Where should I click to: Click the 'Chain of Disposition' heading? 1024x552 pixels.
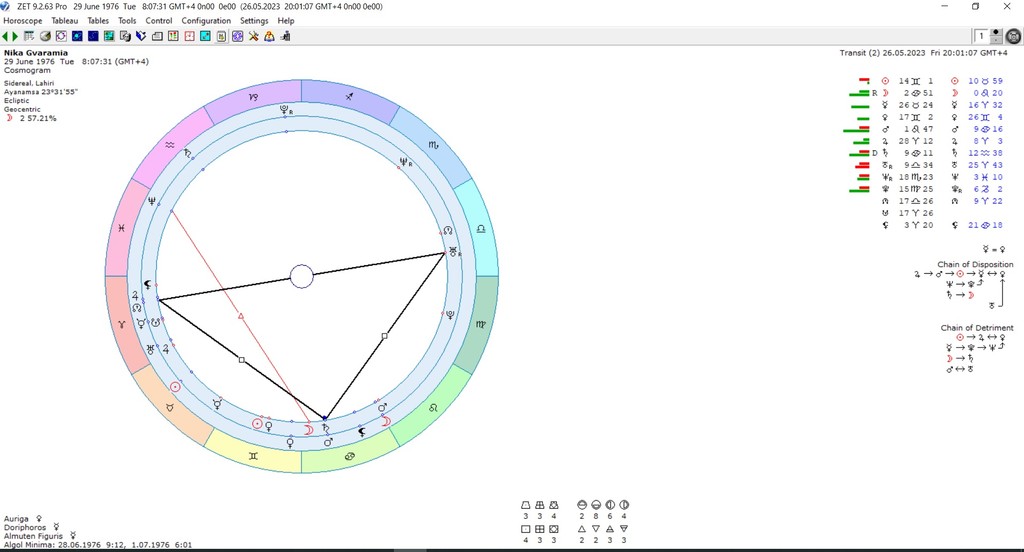975,265
